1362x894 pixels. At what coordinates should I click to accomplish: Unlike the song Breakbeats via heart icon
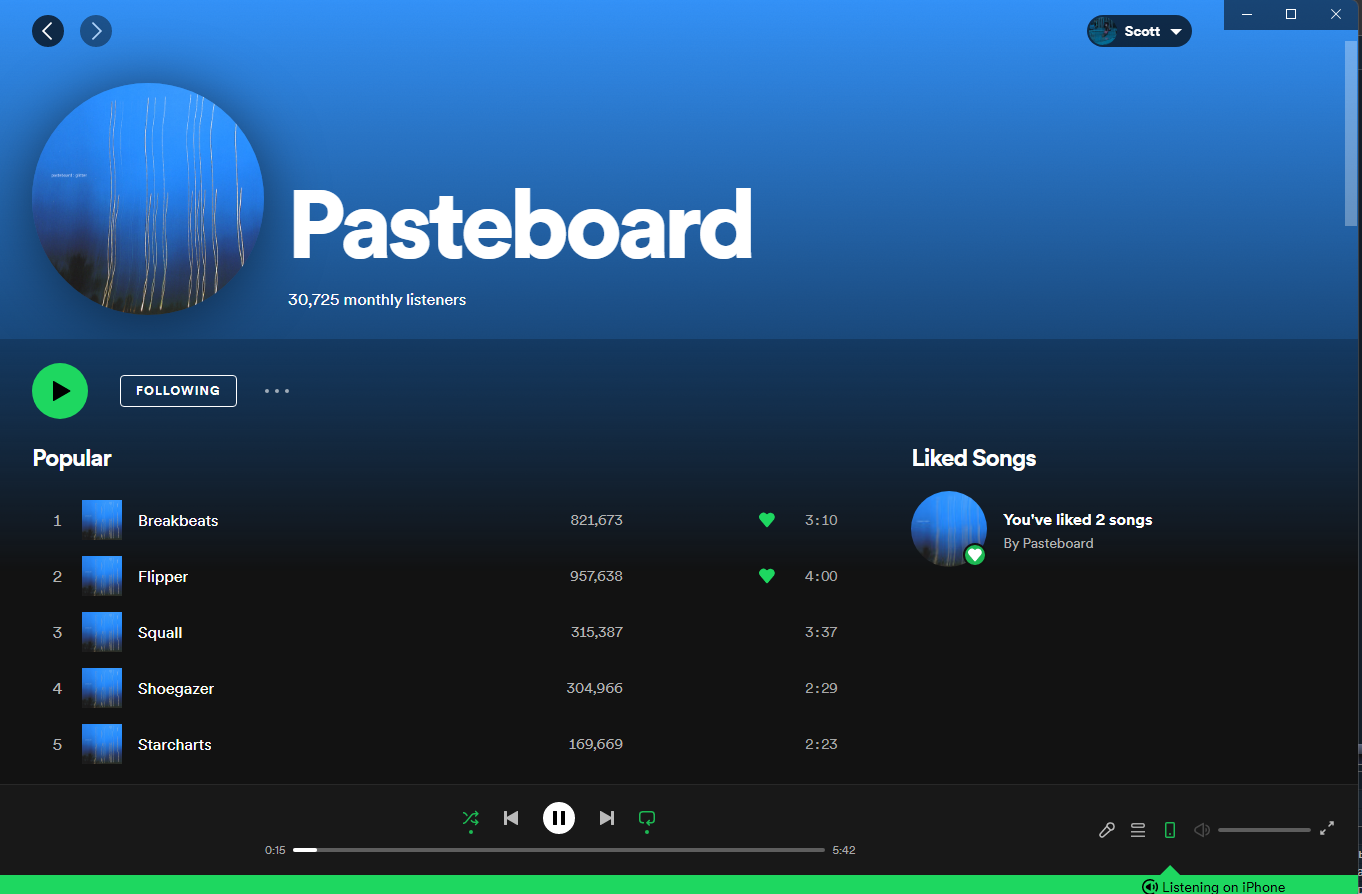(767, 520)
